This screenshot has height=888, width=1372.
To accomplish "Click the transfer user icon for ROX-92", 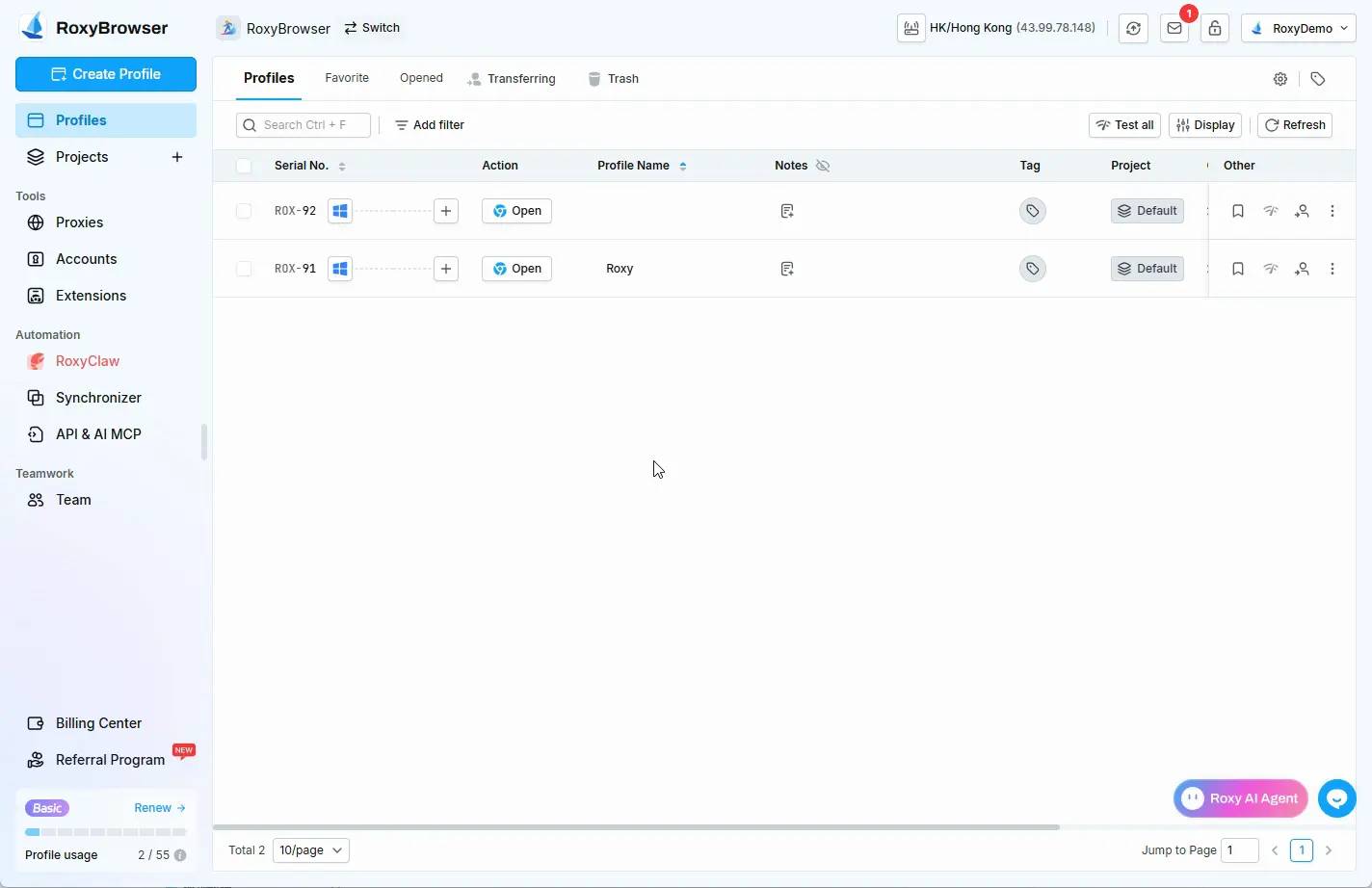I will 1302,211.
